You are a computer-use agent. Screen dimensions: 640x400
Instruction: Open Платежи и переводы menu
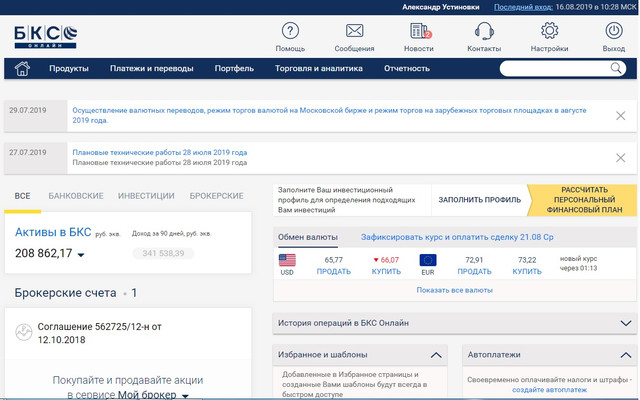(152, 68)
